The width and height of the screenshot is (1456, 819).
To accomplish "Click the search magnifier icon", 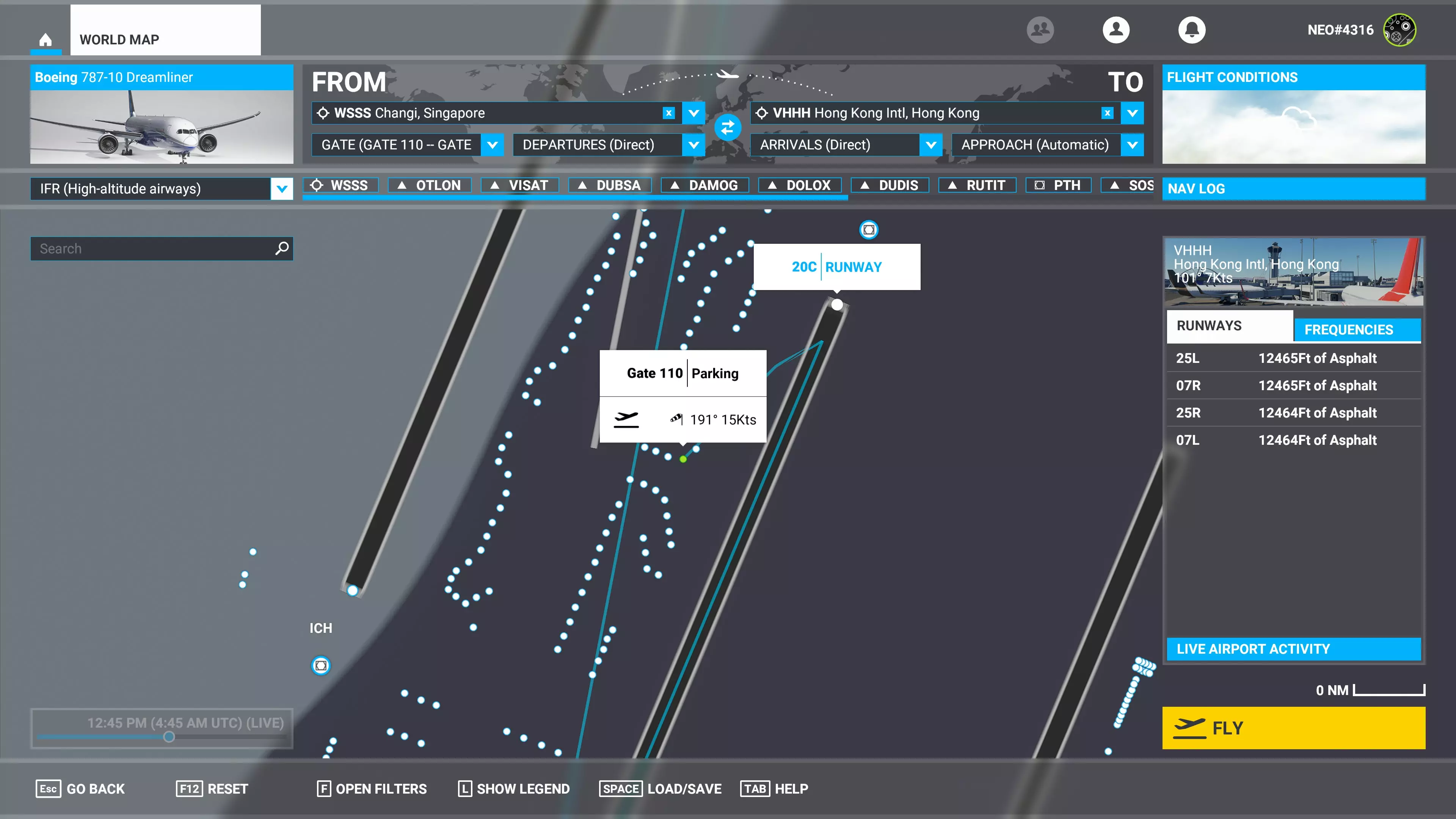I will 281,248.
